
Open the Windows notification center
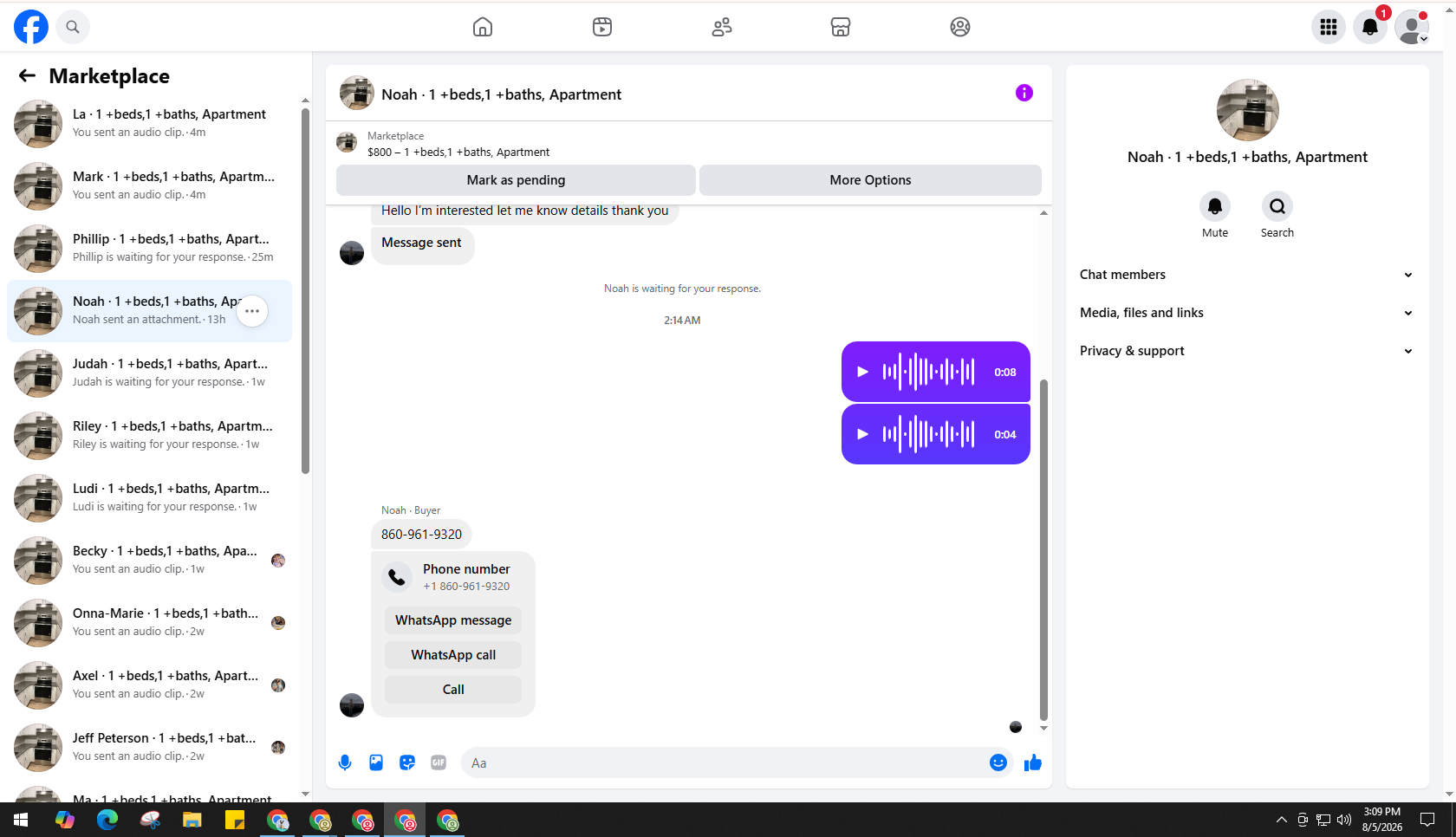coord(1427,820)
